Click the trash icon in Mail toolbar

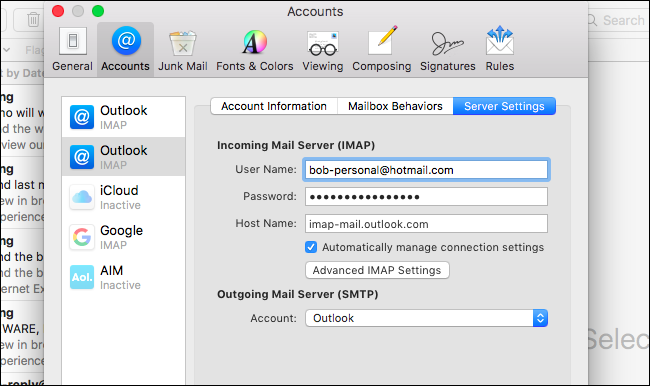coord(33,19)
